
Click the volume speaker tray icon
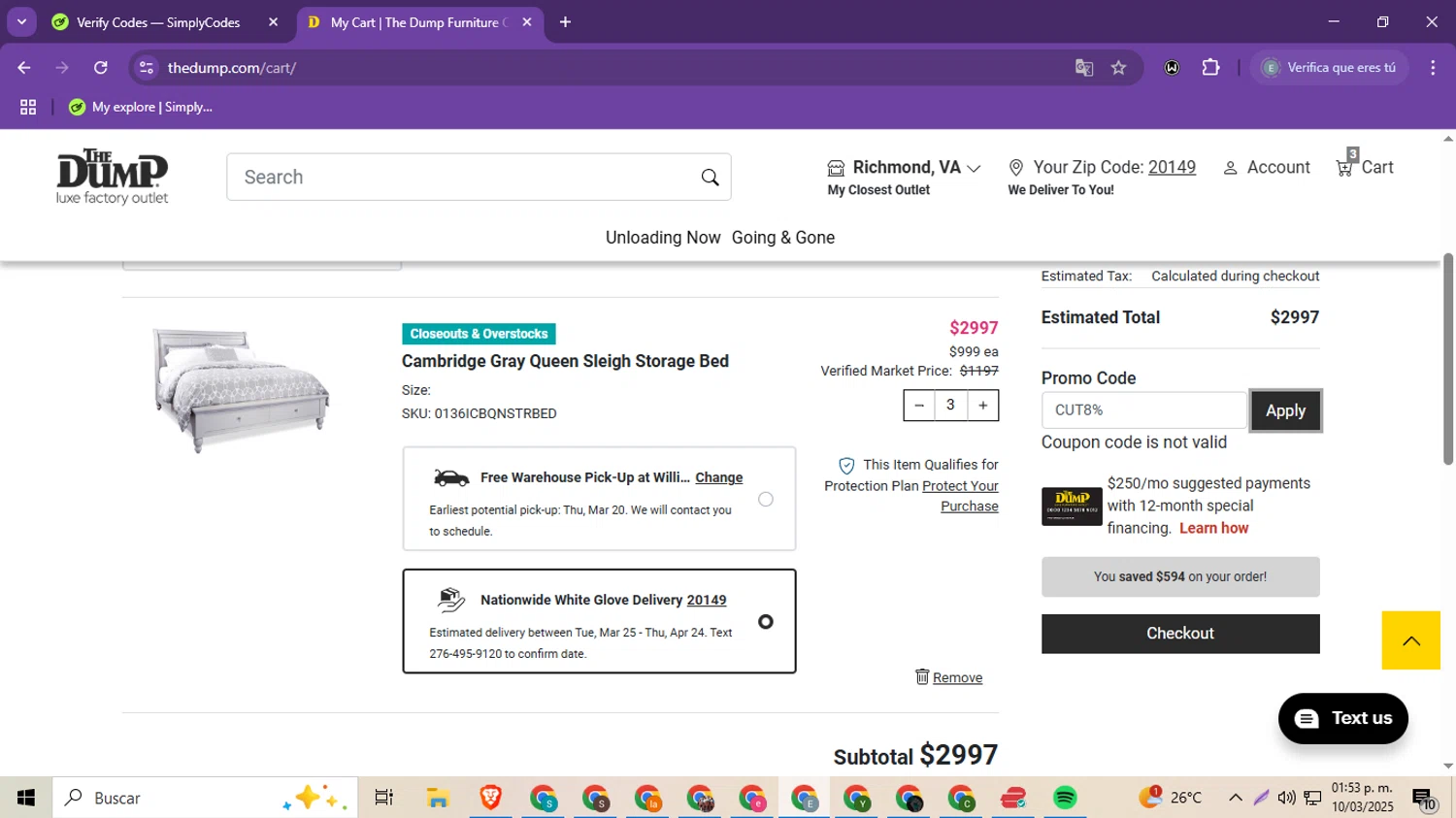point(1286,798)
